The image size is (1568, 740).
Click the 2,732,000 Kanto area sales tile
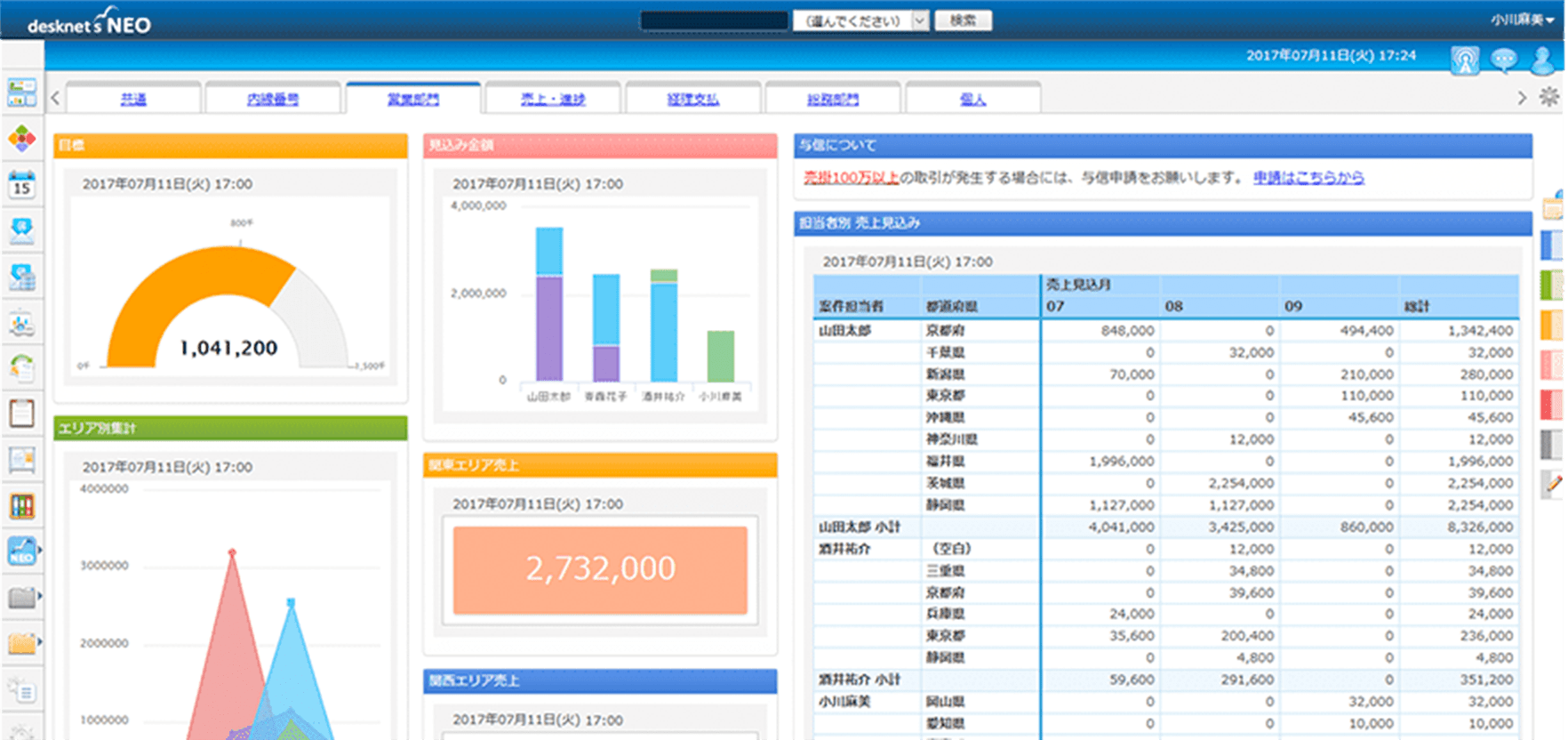coord(600,569)
